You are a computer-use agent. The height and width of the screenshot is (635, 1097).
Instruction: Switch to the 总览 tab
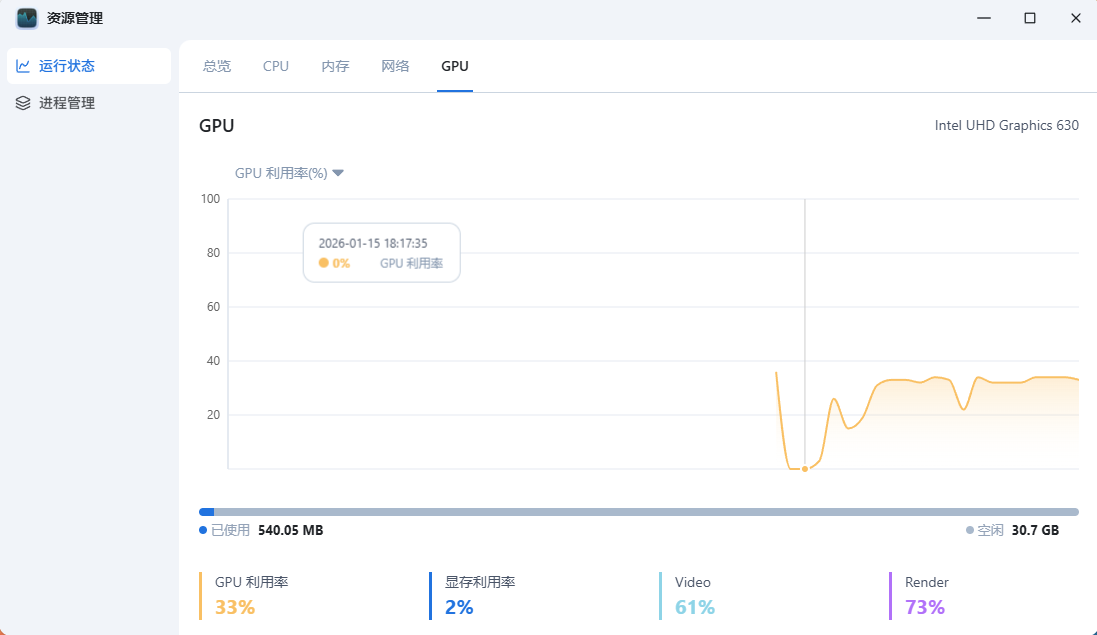(x=217, y=66)
